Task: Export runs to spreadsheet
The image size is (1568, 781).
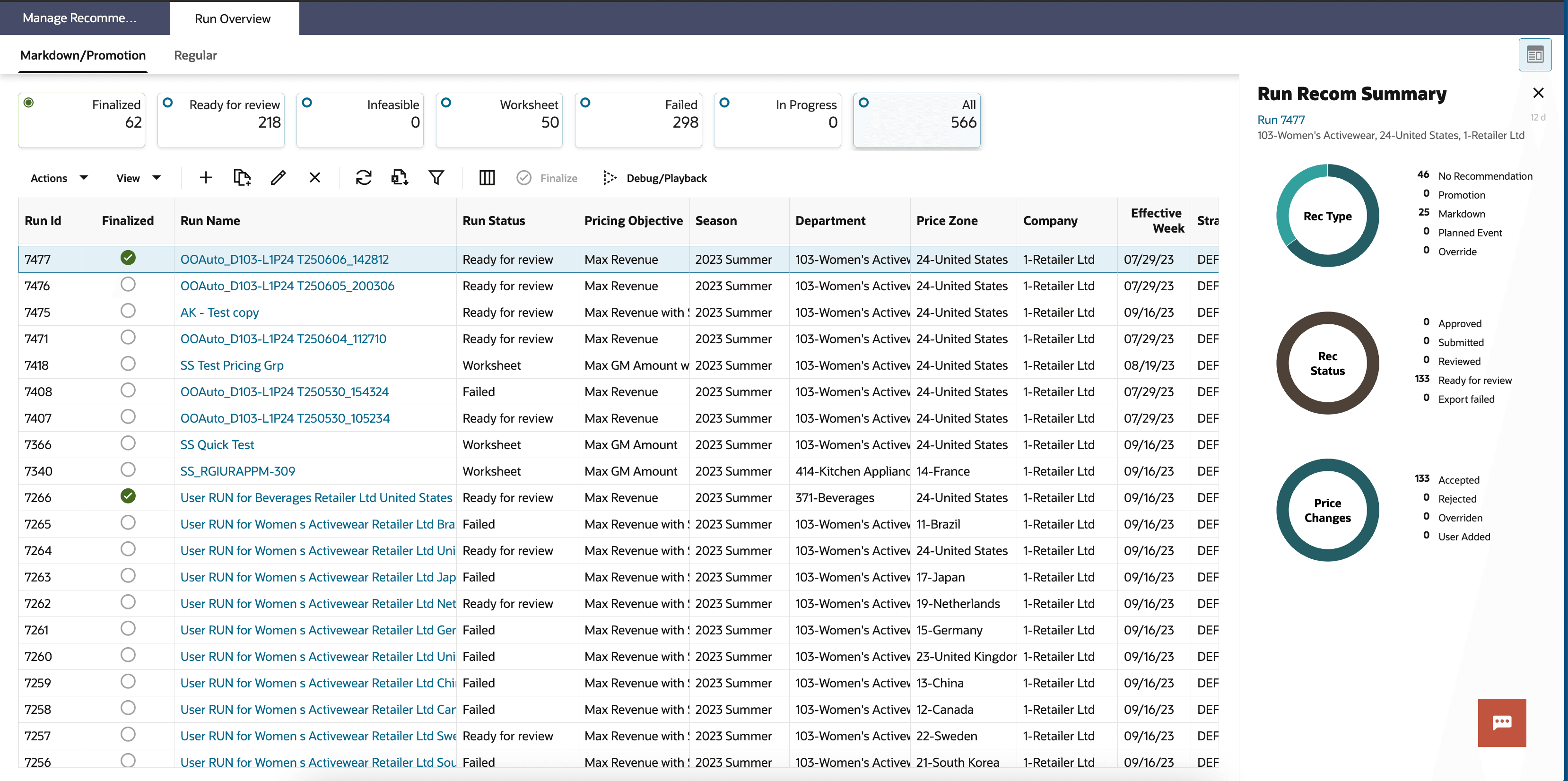Action: (x=399, y=178)
